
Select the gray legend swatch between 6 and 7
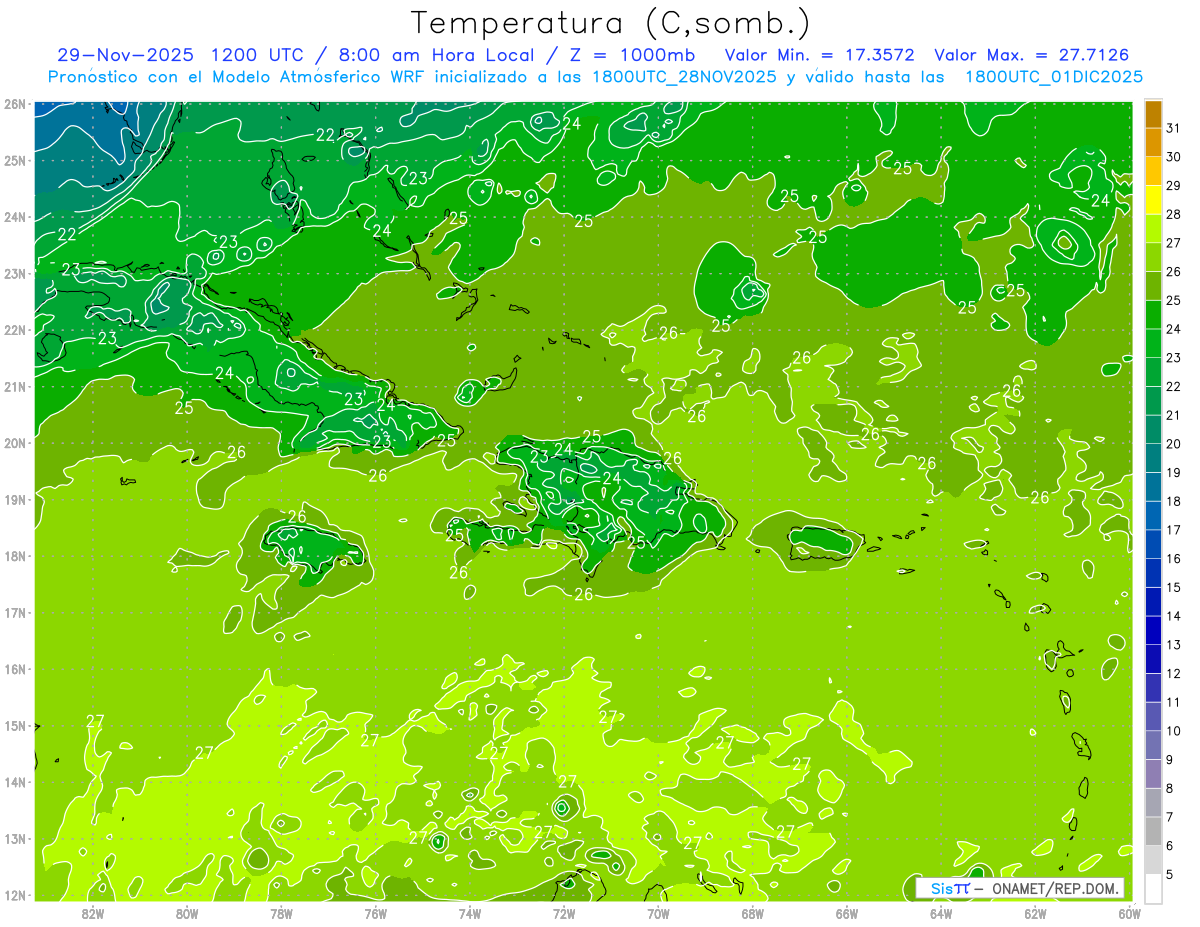[1153, 831]
